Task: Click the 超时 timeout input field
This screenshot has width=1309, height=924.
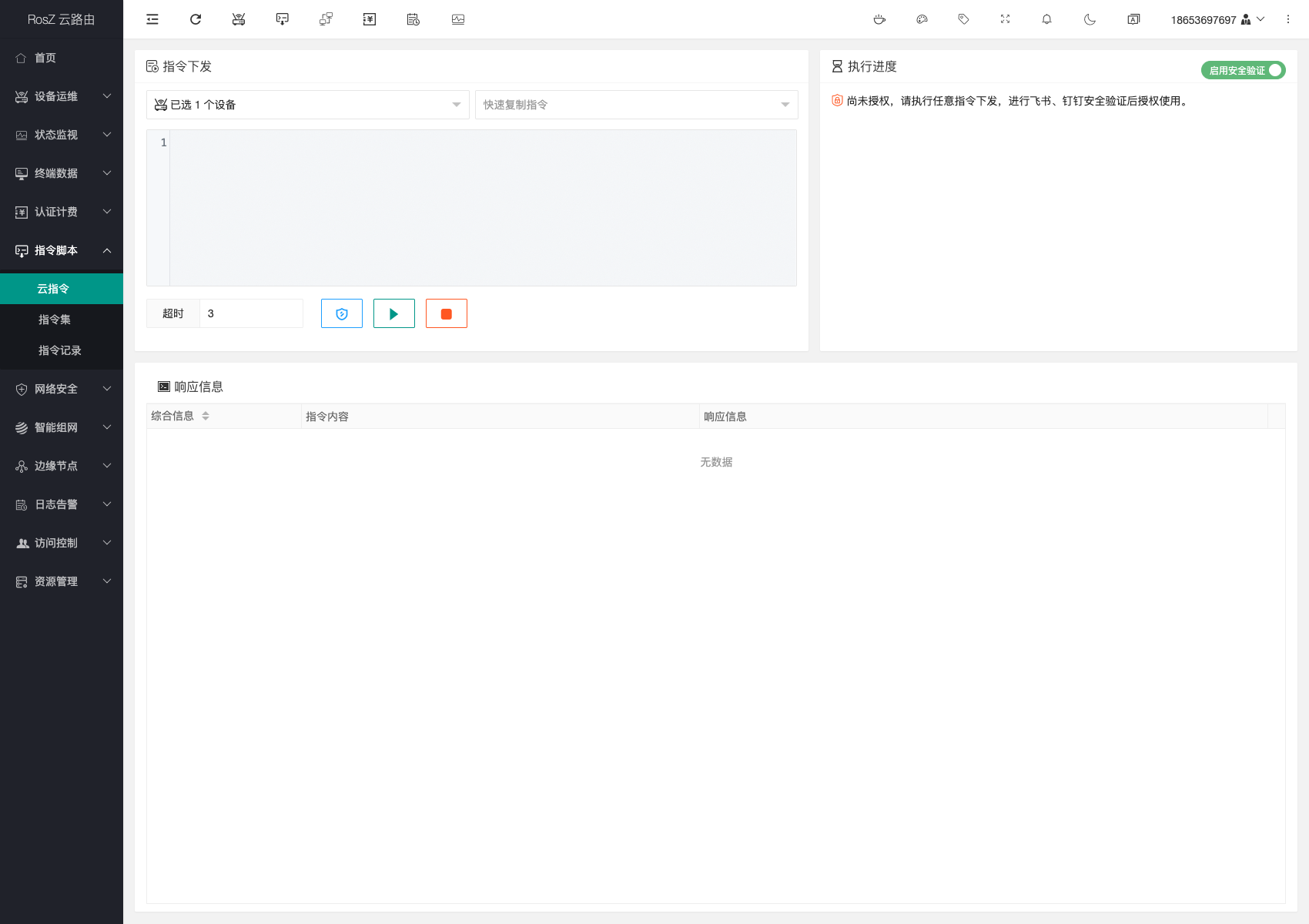Action: pyautogui.click(x=251, y=313)
